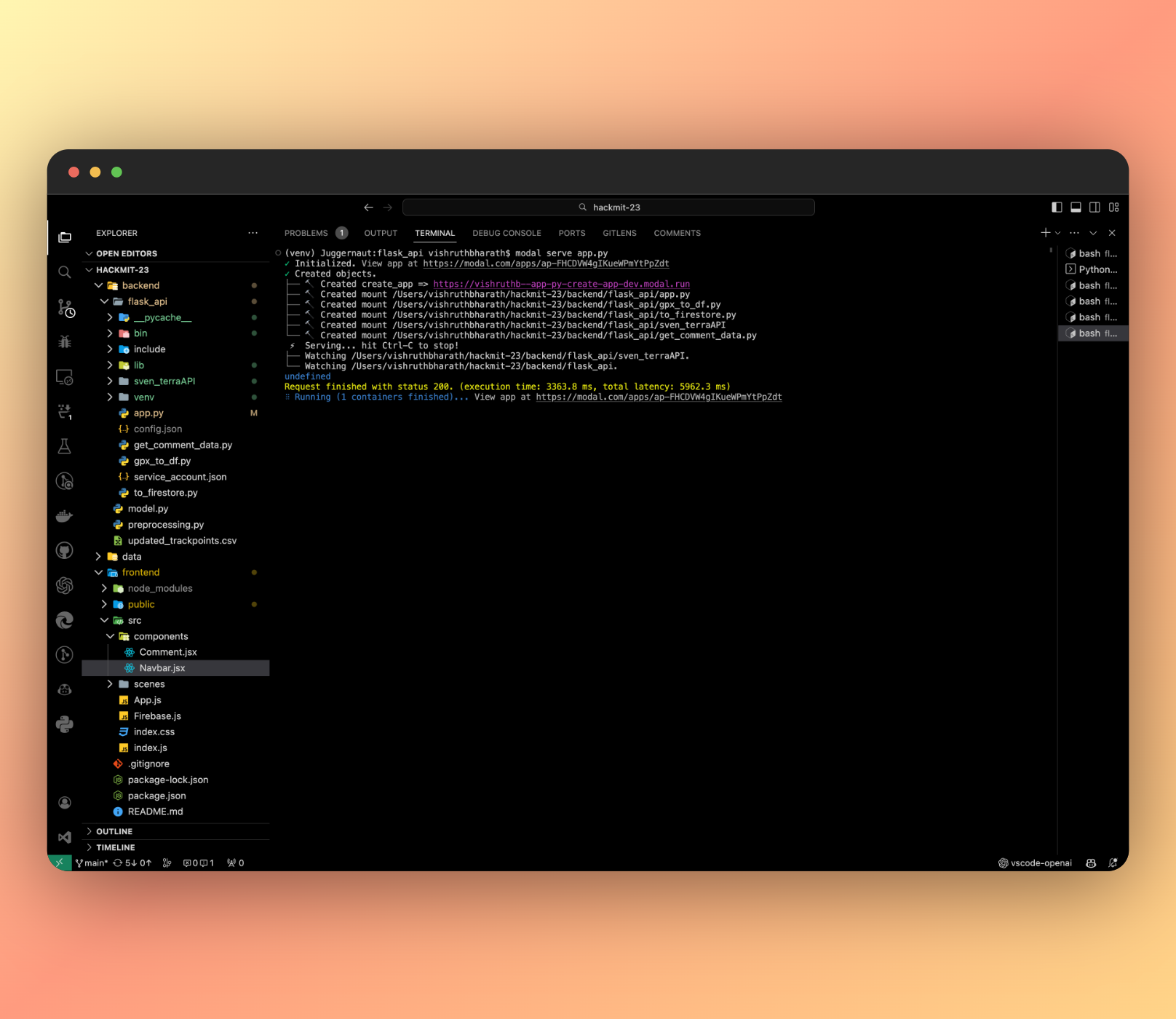The width and height of the screenshot is (1176, 1019).
Task: Open the Search view in activity bar
Action: [65, 272]
